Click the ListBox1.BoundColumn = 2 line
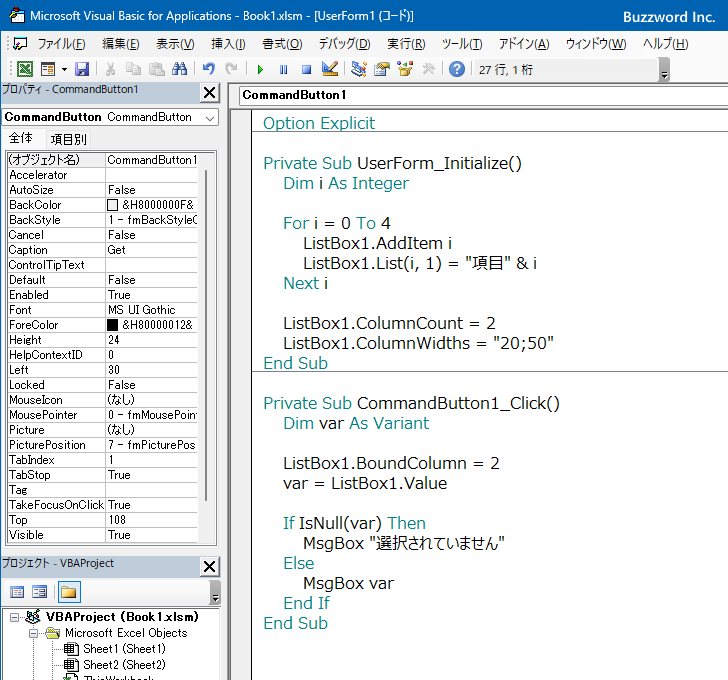Screen dimensions: 728x680 [391, 463]
